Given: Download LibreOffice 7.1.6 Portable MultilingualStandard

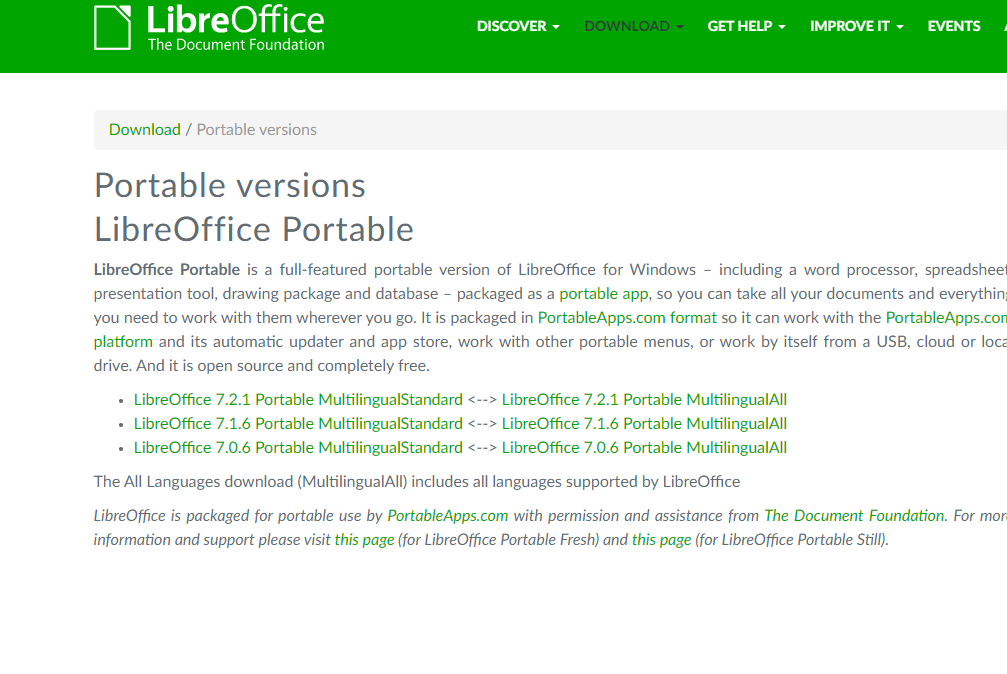Looking at the screenshot, I should tap(298, 423).
